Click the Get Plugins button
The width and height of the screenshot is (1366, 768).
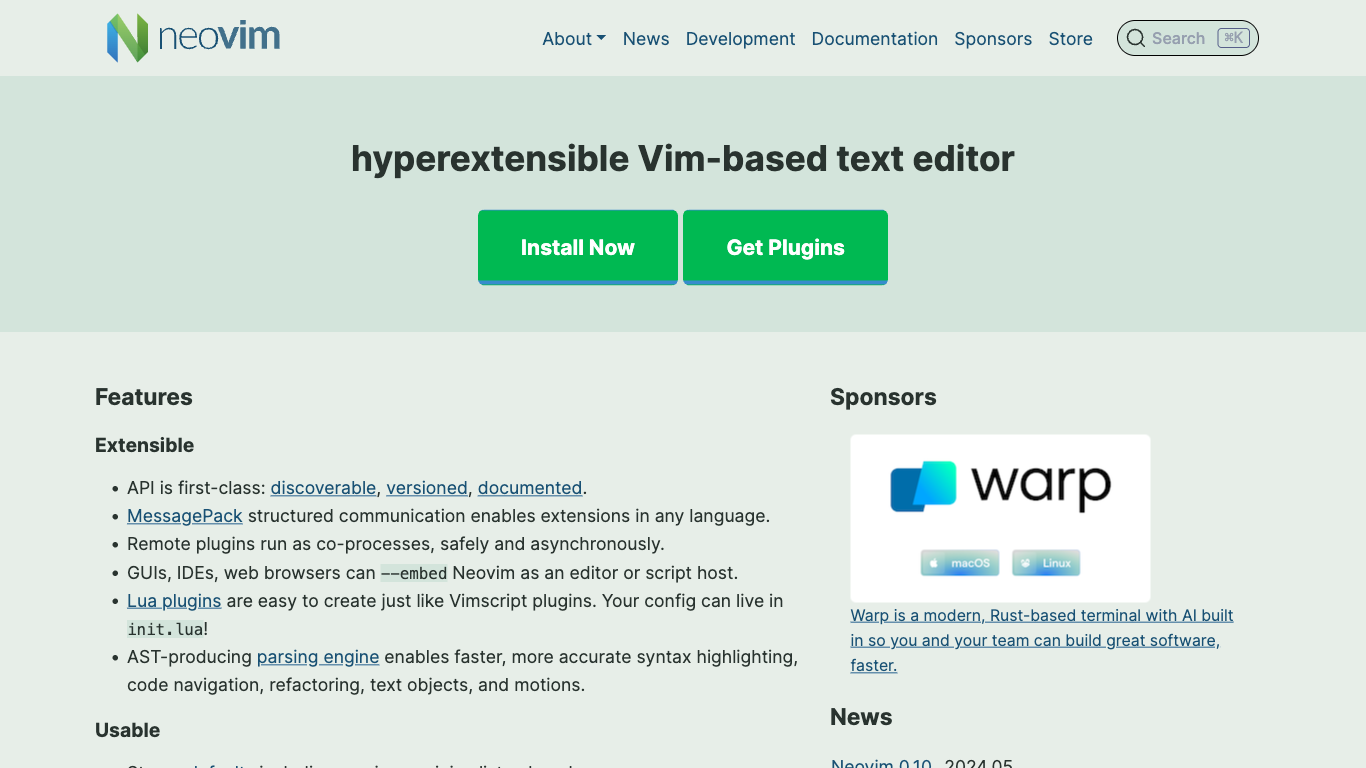click(x=785, y=247)
